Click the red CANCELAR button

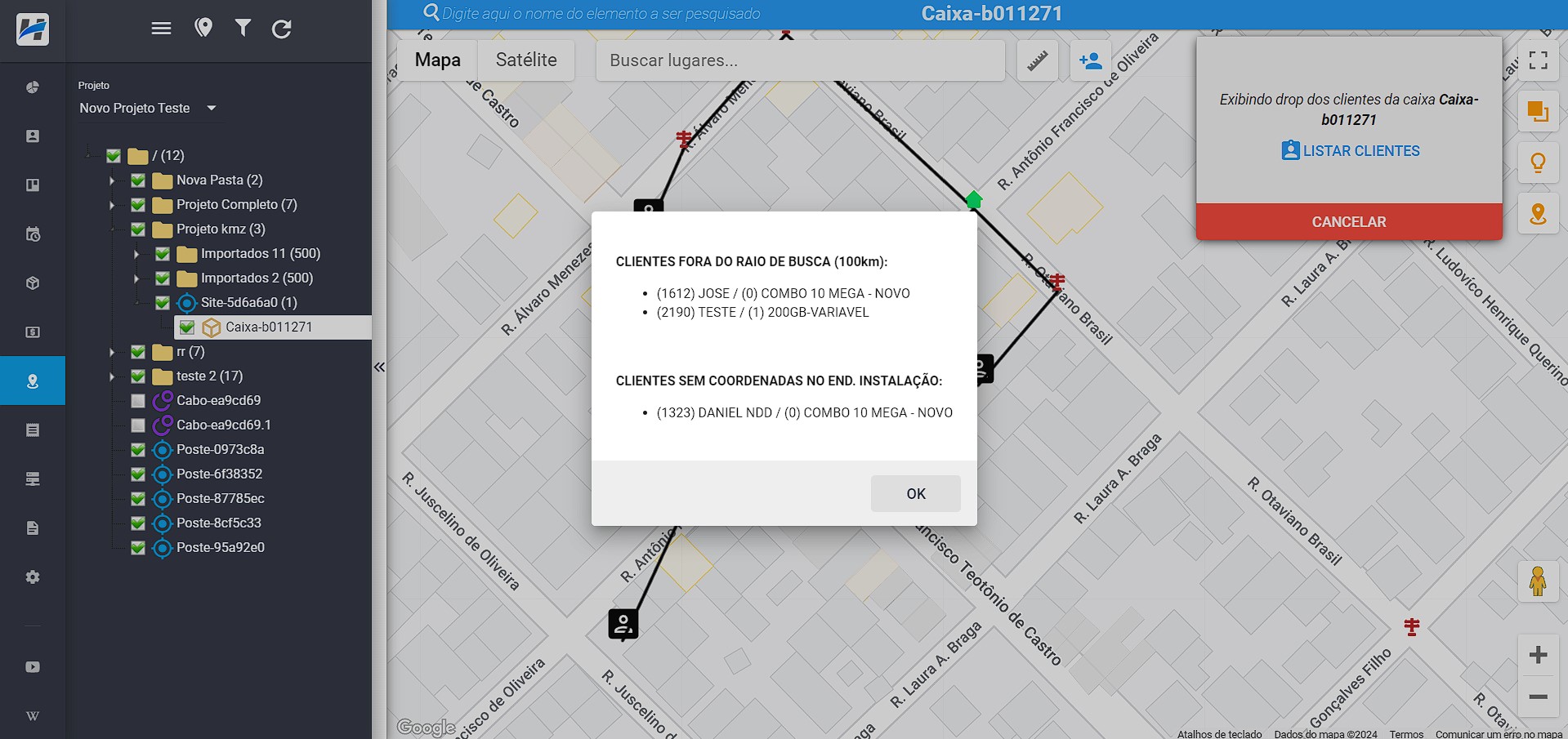click(x=1349, y=221)
